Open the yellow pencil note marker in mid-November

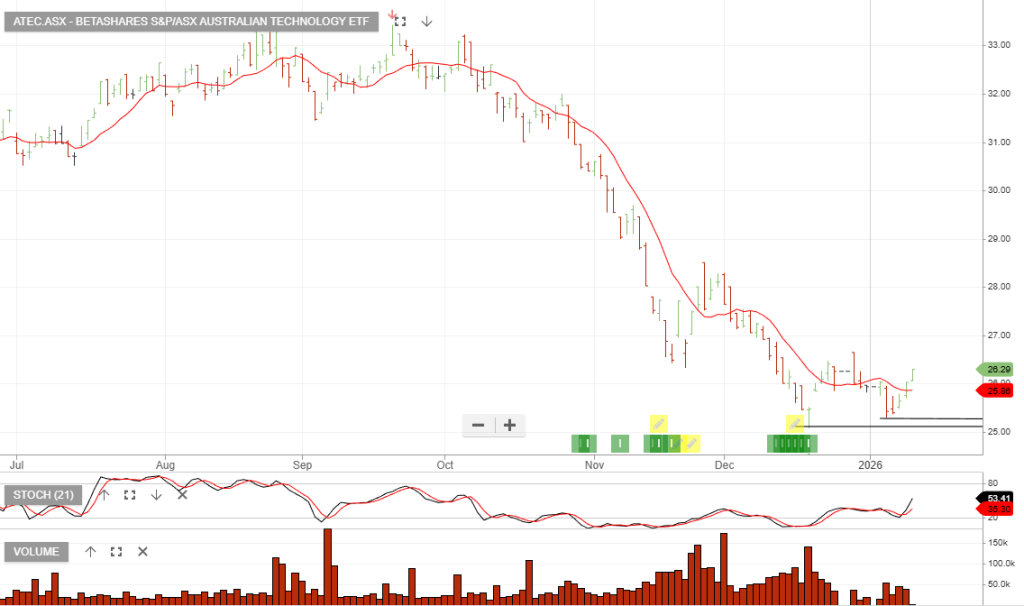[x=658, y=424]
